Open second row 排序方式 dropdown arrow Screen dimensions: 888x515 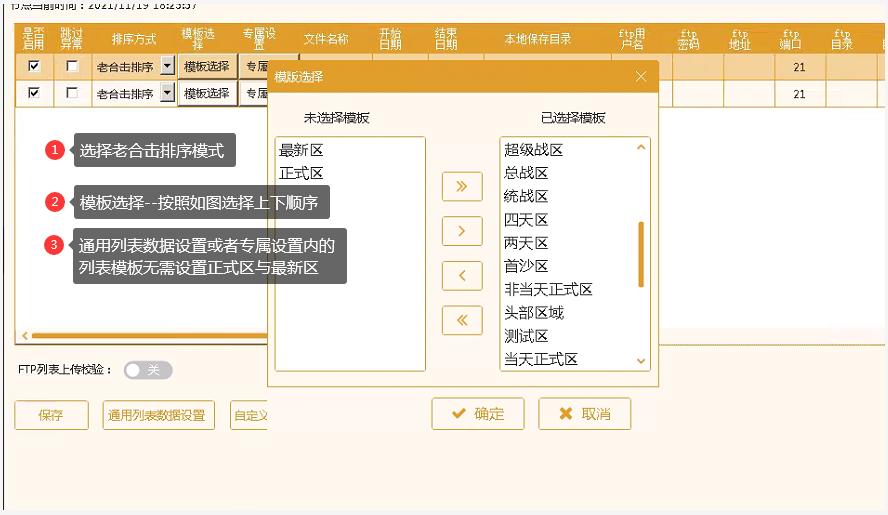[x=167, y=93]
